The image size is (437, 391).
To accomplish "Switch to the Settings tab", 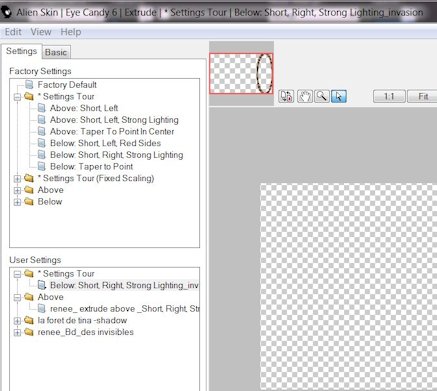I will (x=22, y=51).
